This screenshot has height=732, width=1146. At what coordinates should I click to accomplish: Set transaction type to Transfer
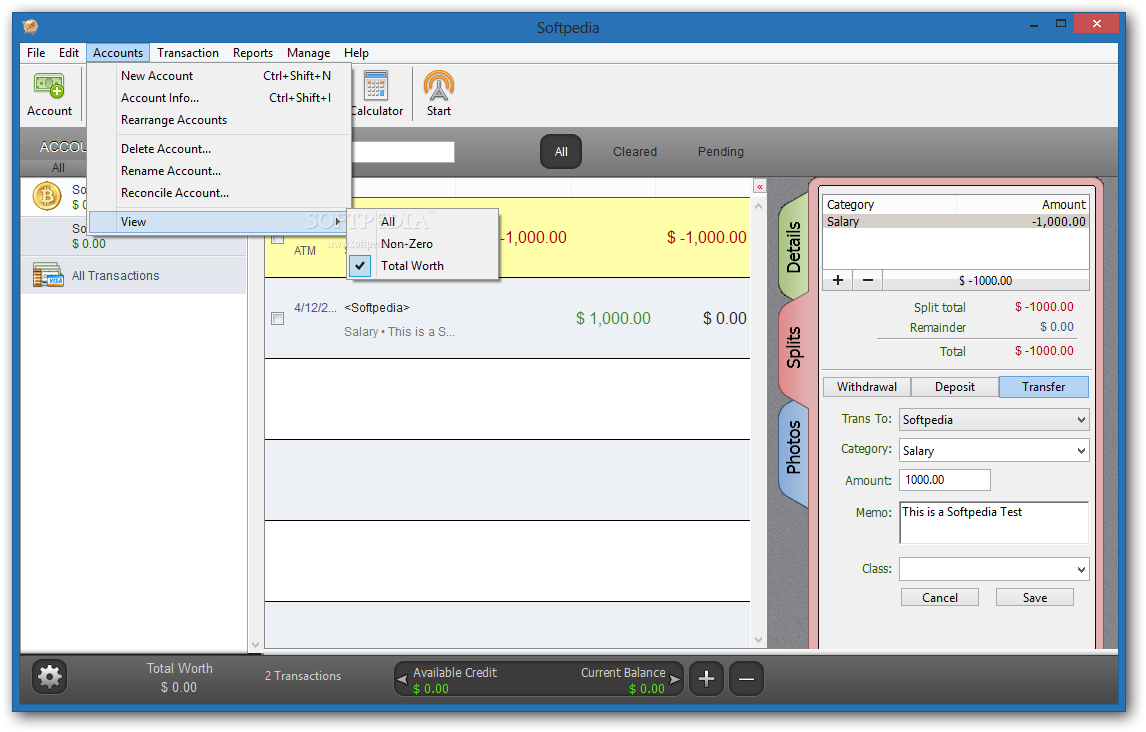[1044, 387]
